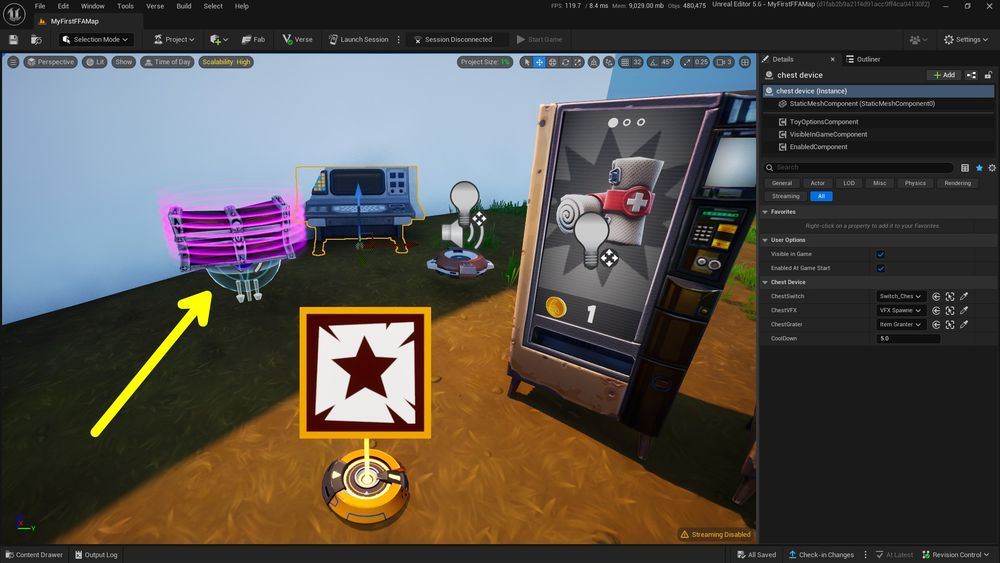
Task: Open the Edit menu
Action: click(x=63, y=6)
